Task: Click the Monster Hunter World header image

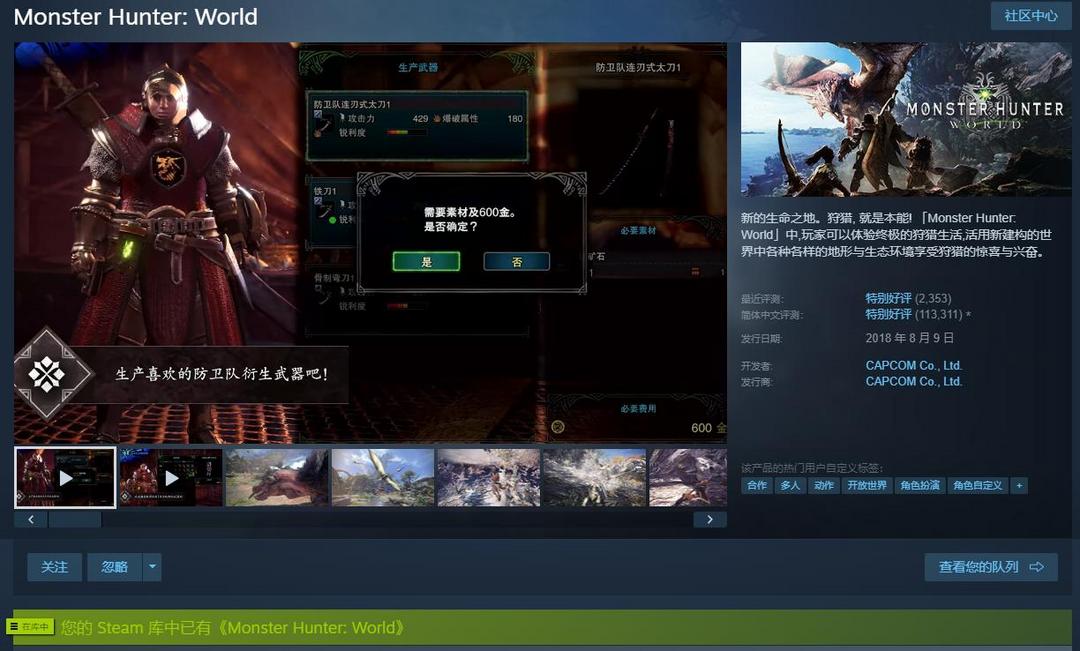Action: pyautogui.click(x=906, y=119)
